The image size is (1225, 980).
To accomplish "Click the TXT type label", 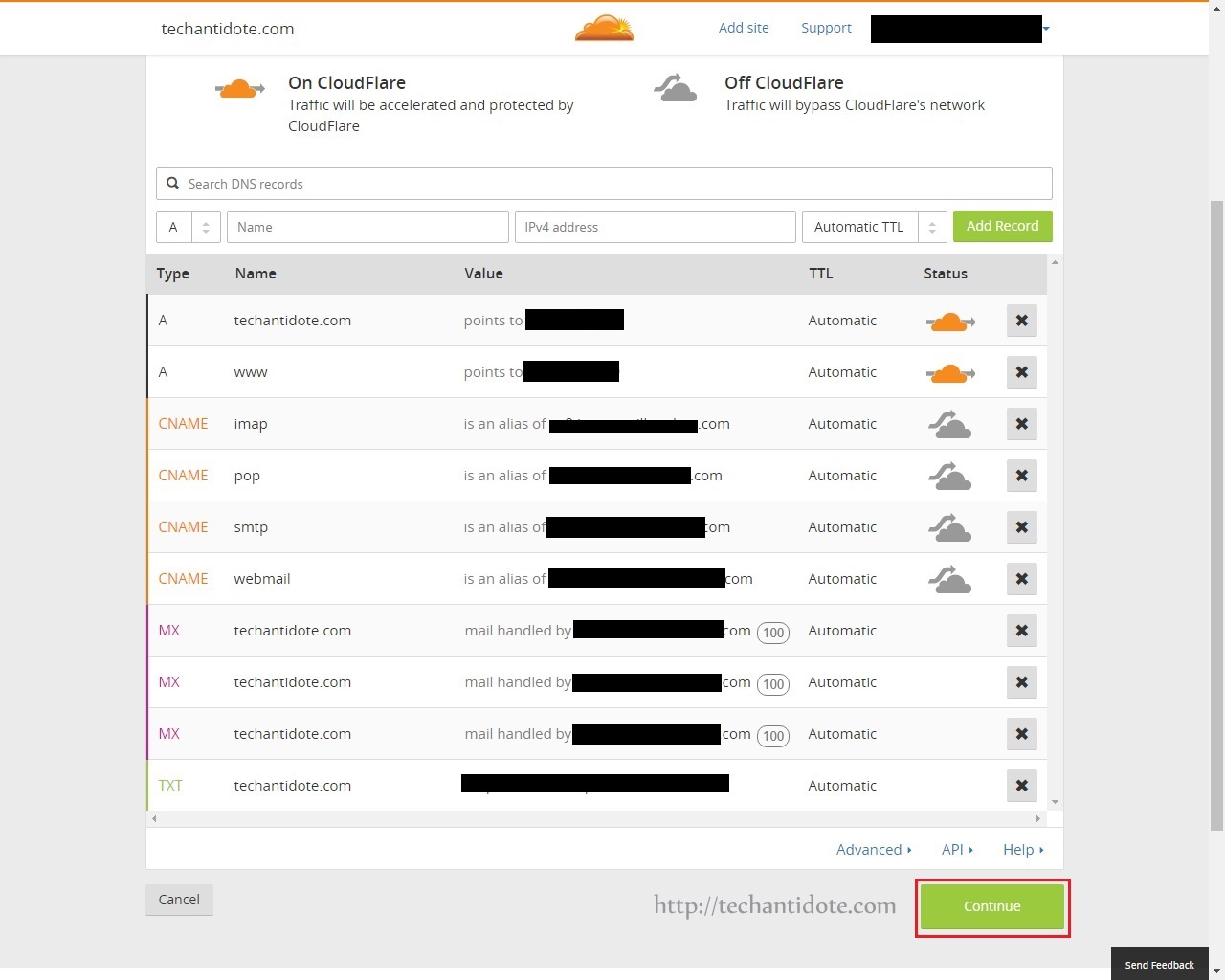I will 170,786.
